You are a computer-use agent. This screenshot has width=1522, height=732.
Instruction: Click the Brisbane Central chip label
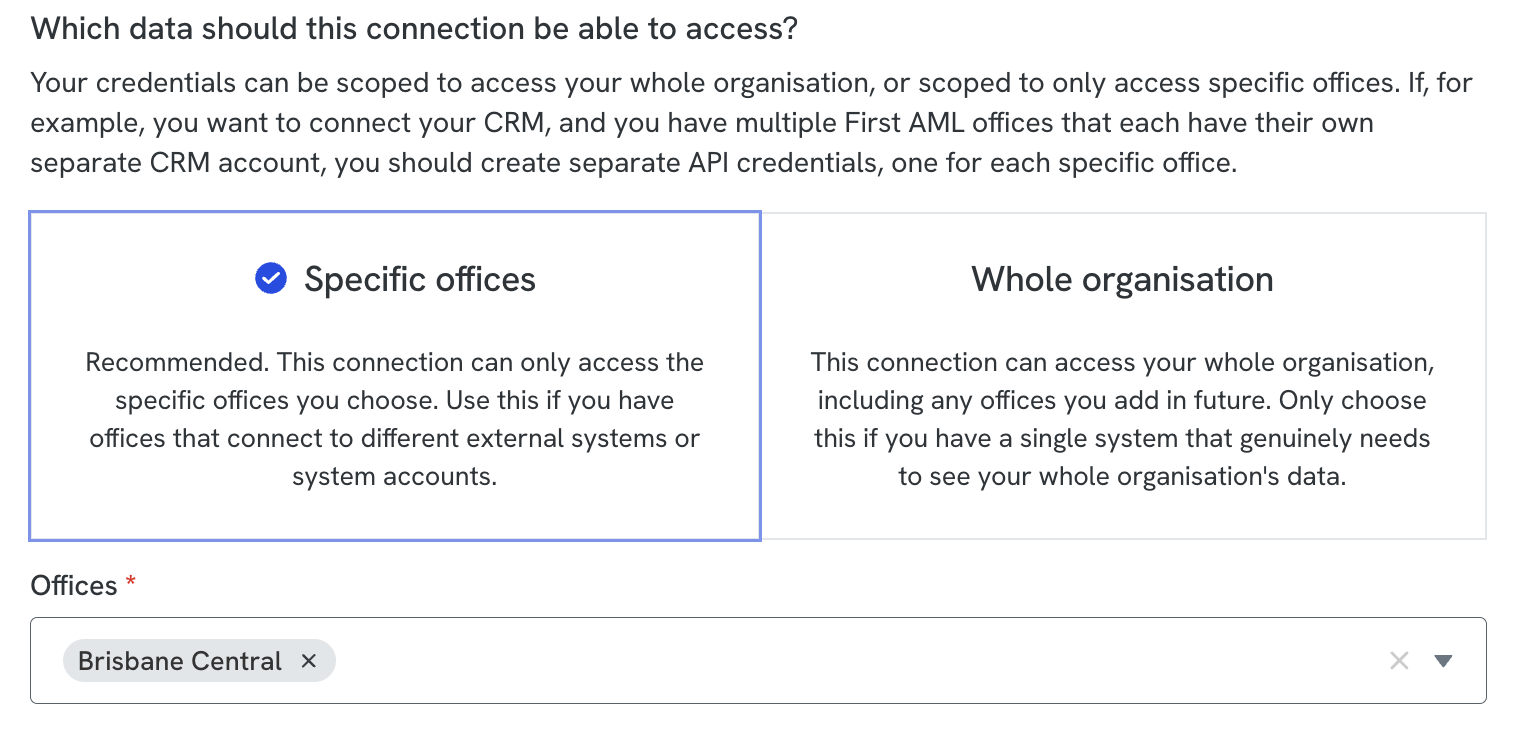click(x=180, y=661)
